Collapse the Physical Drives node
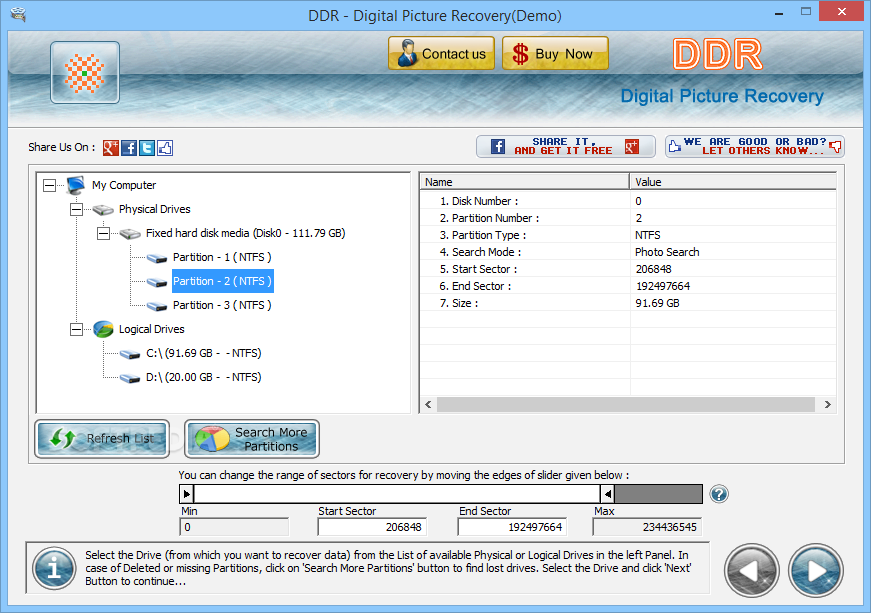The image size is (871, 613). [76, 209]
